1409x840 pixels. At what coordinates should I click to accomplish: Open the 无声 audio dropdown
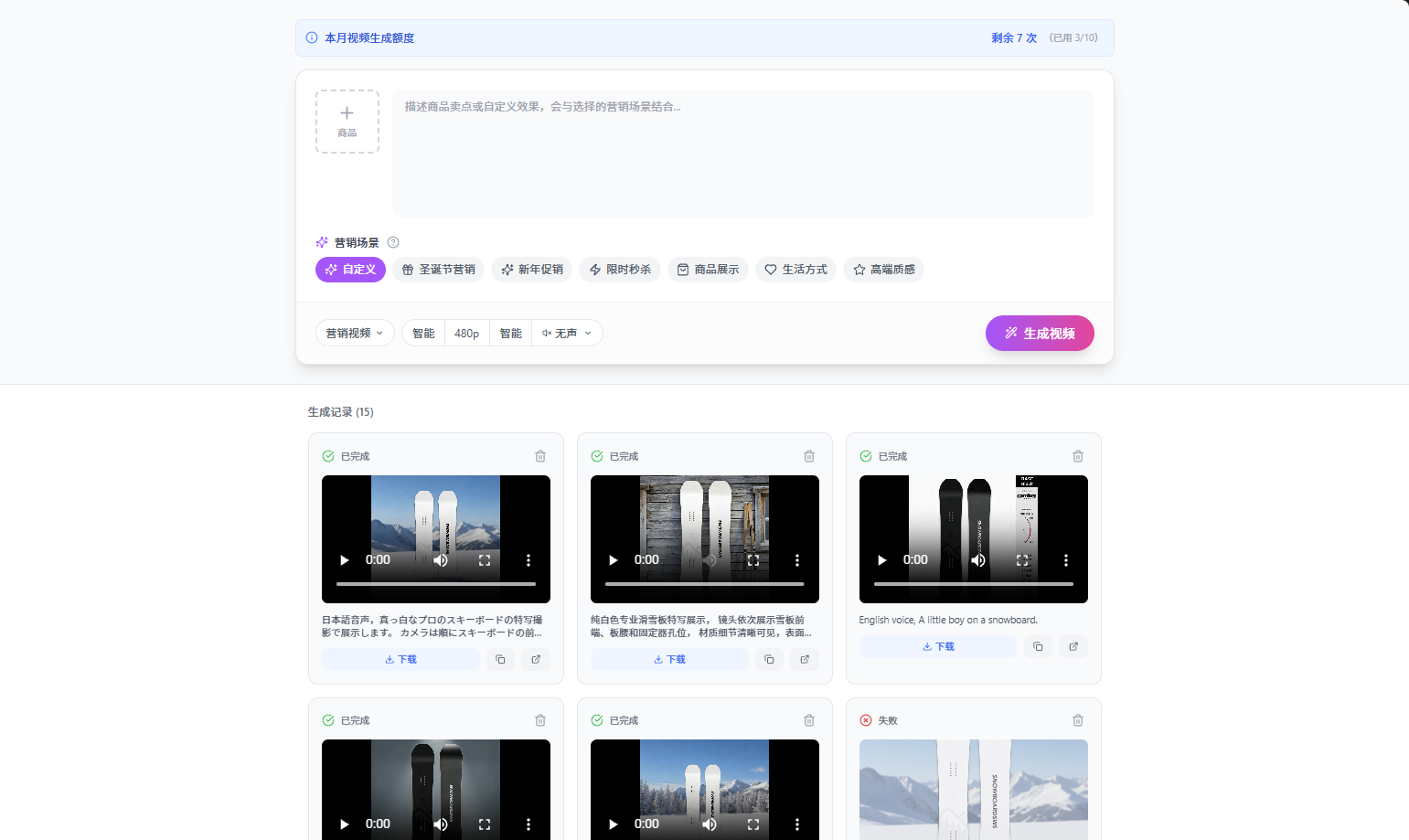click(567, 334)
